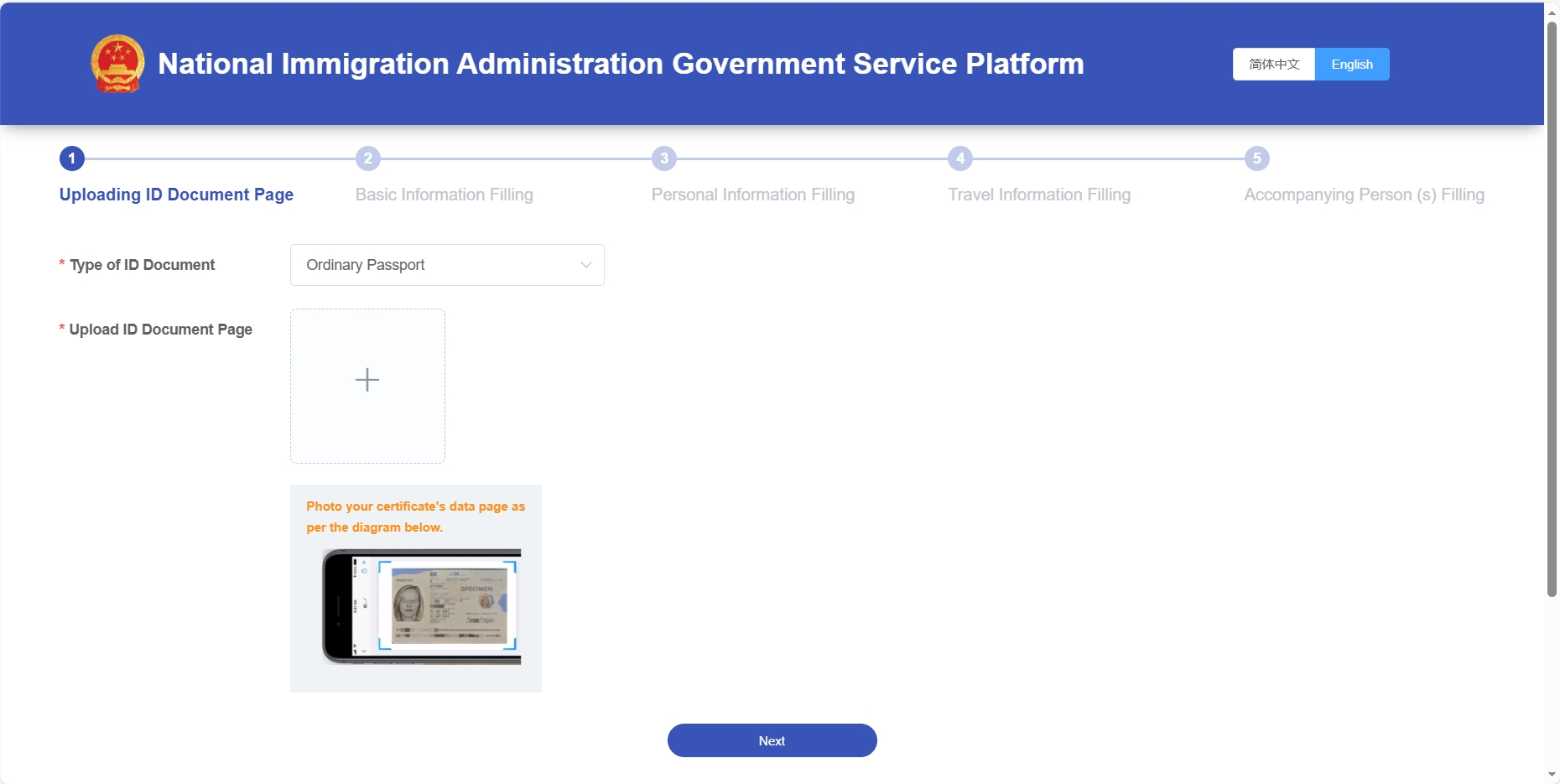Switch language to English
1560x784 pixels.
pos(1351,65)
